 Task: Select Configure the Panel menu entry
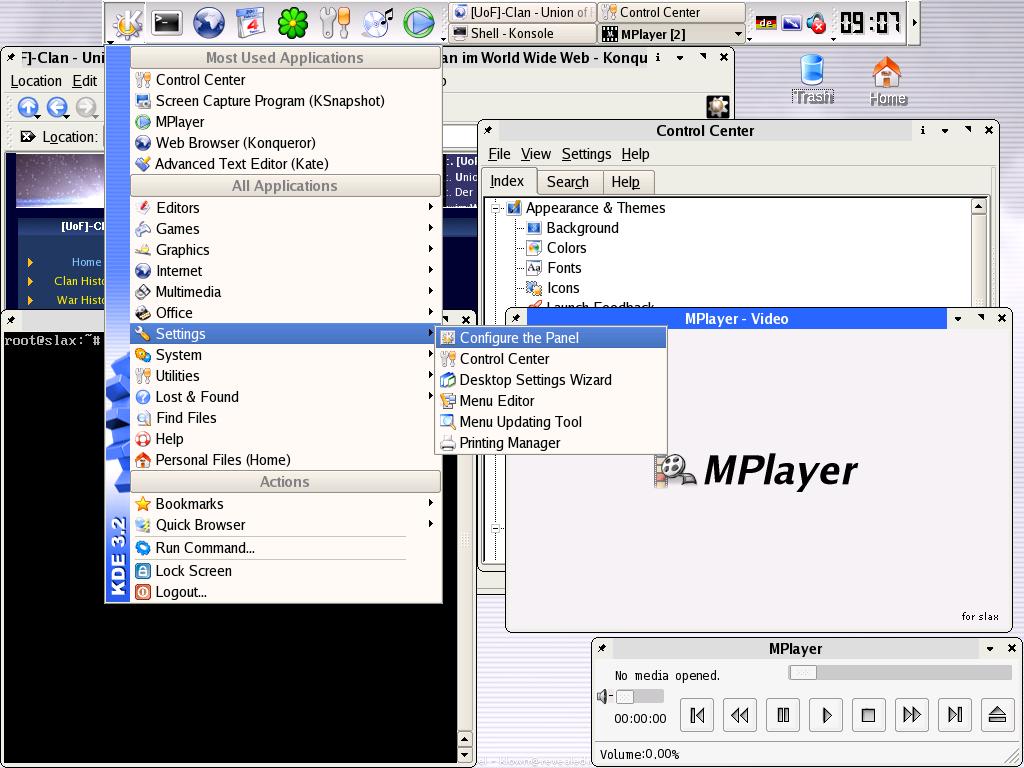tap(519, 338)
